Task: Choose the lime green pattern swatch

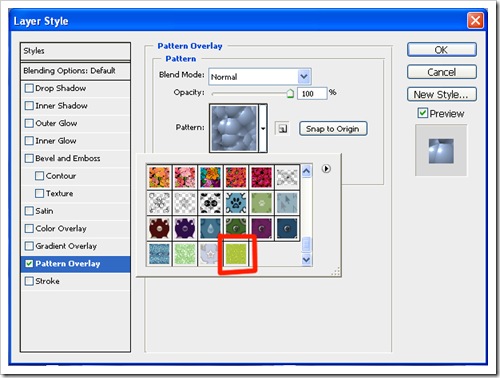Action: point(236,254)
